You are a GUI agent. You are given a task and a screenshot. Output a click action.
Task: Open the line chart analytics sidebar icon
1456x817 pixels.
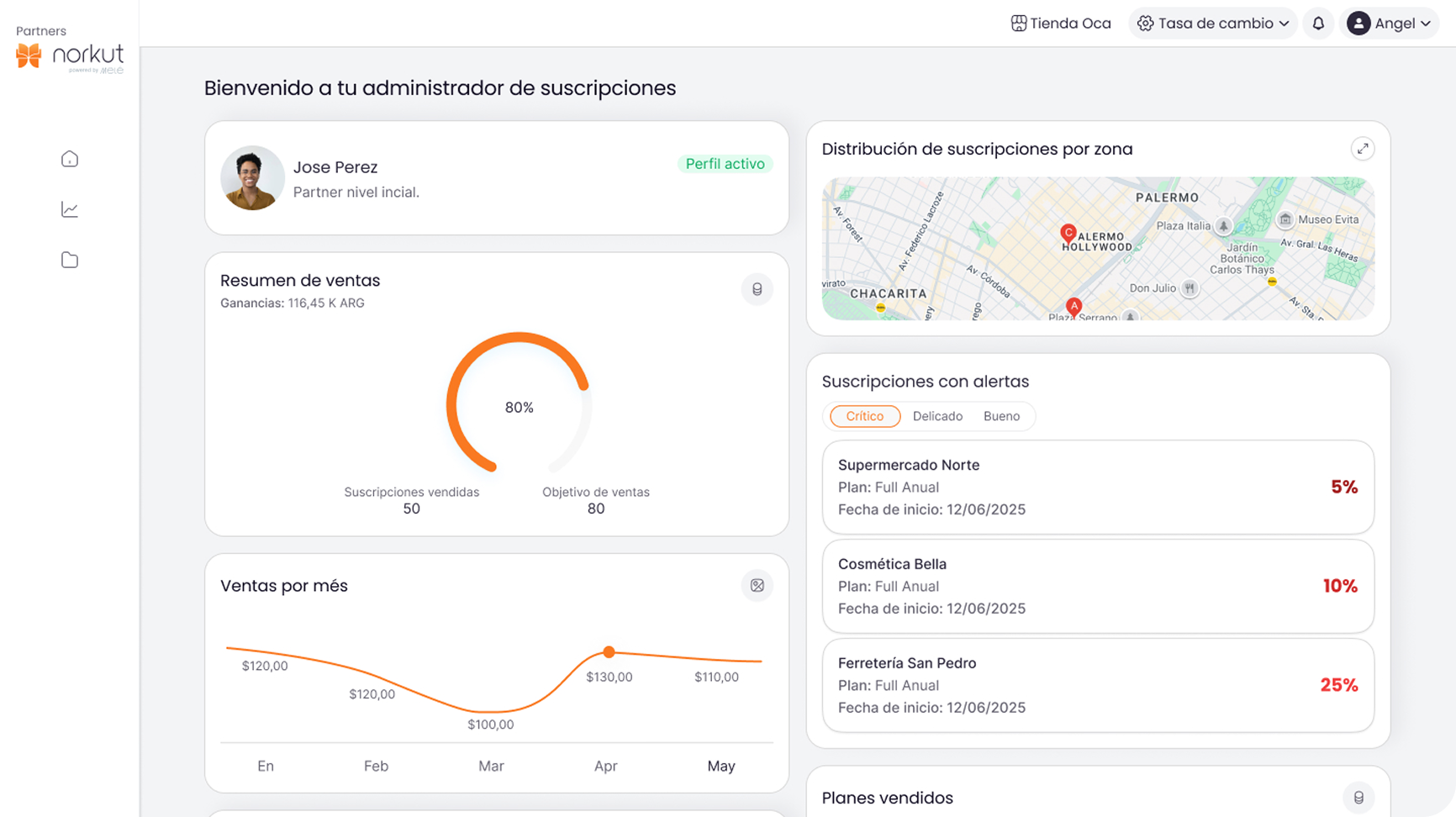[70, 209]
